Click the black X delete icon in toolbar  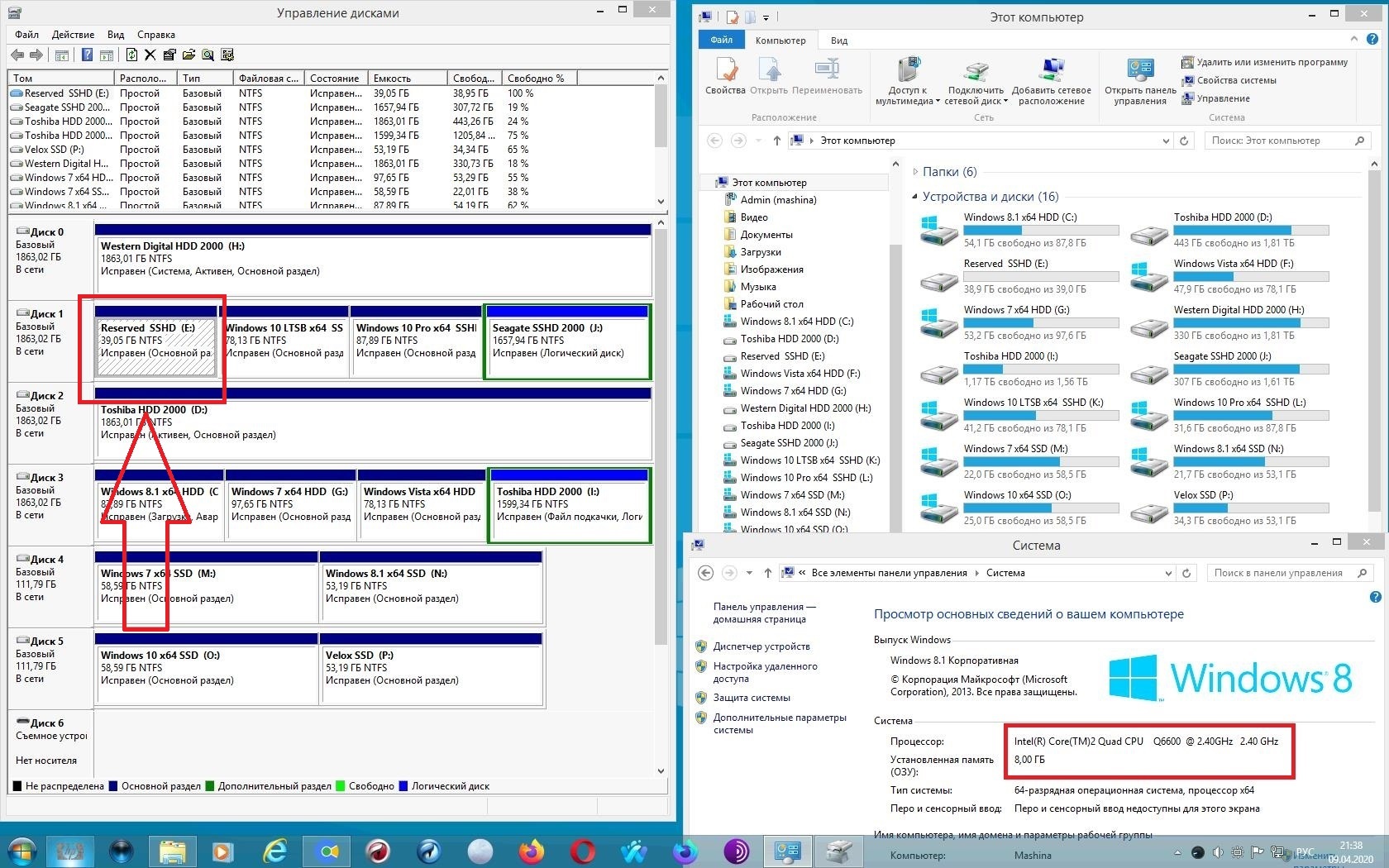[x=150, y=55]
